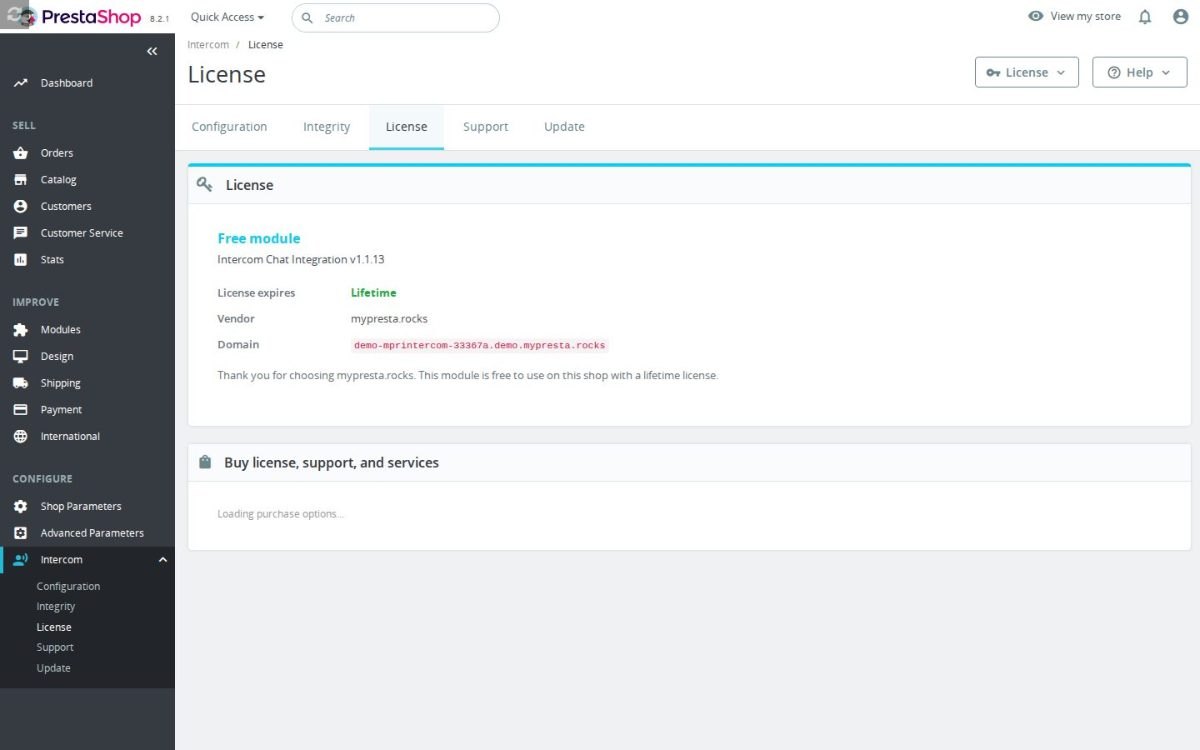Click the Advanced Parameters gear icon
The width and height of the screenshot is (1200, 750).
(x=20, y=533)
